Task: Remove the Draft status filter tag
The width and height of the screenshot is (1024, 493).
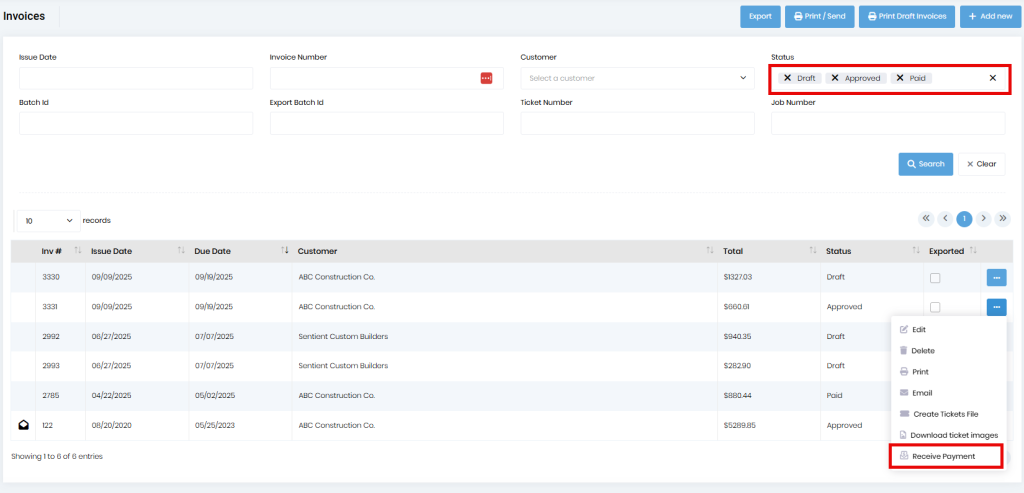Action: [788, 78]
